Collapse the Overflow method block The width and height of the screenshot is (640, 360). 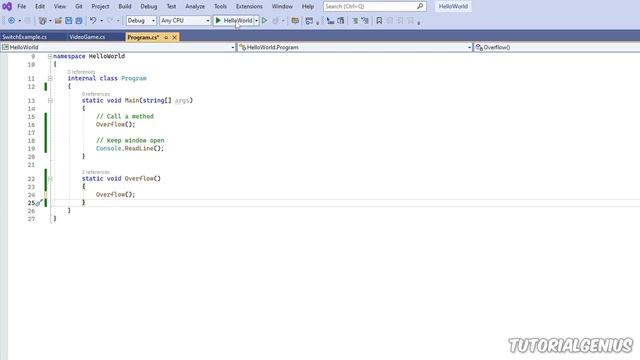click(50, 179)
